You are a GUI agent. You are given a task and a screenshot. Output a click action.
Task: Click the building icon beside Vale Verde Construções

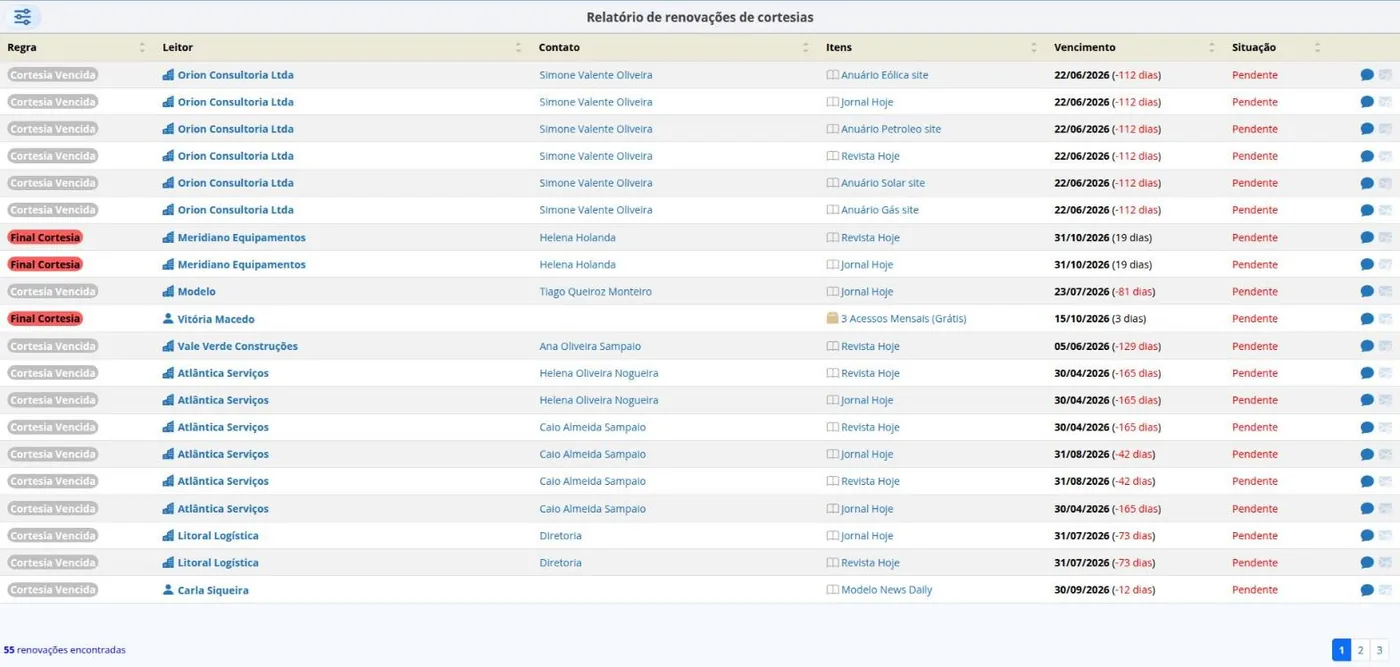coord(168,346)
